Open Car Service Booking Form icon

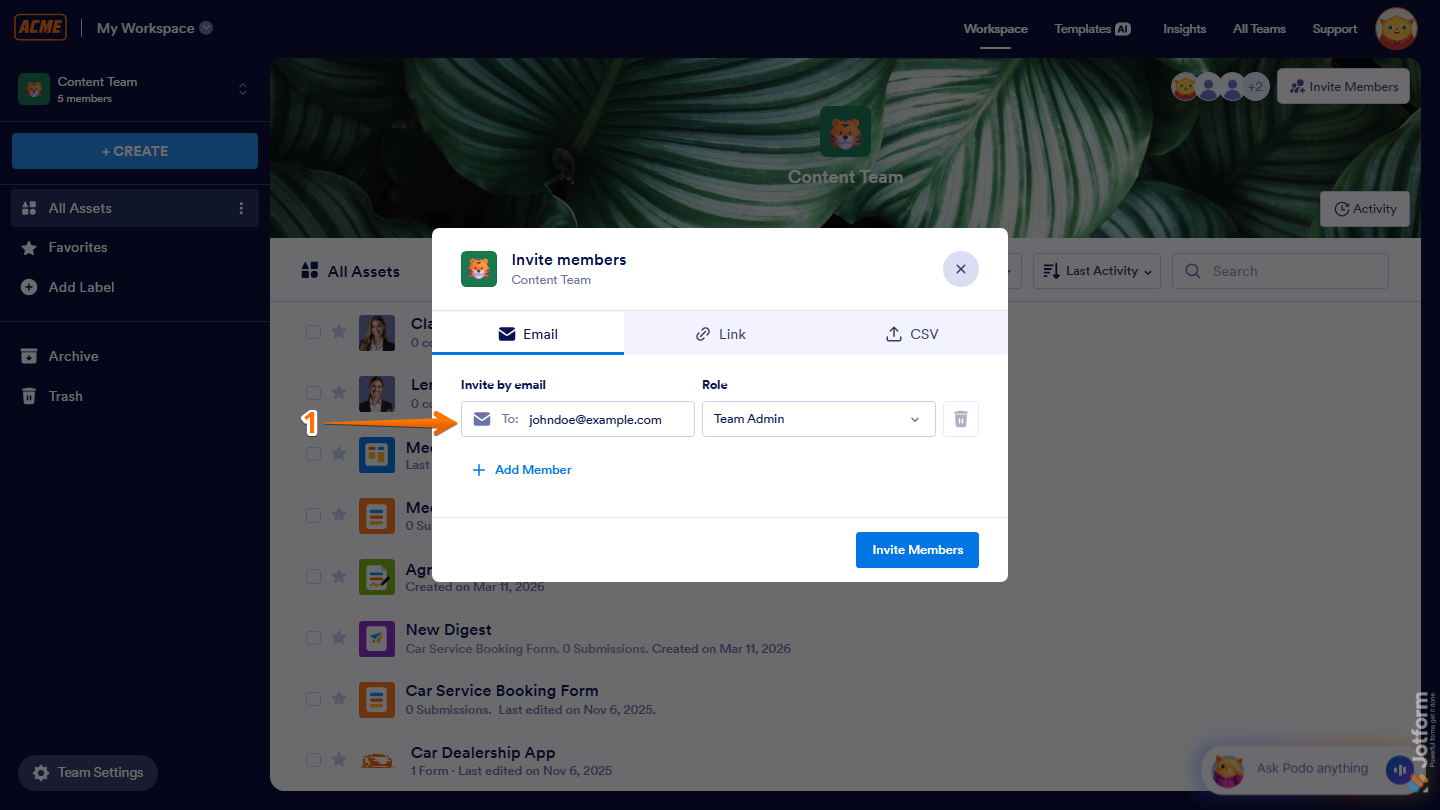click(x=377, y=699)
